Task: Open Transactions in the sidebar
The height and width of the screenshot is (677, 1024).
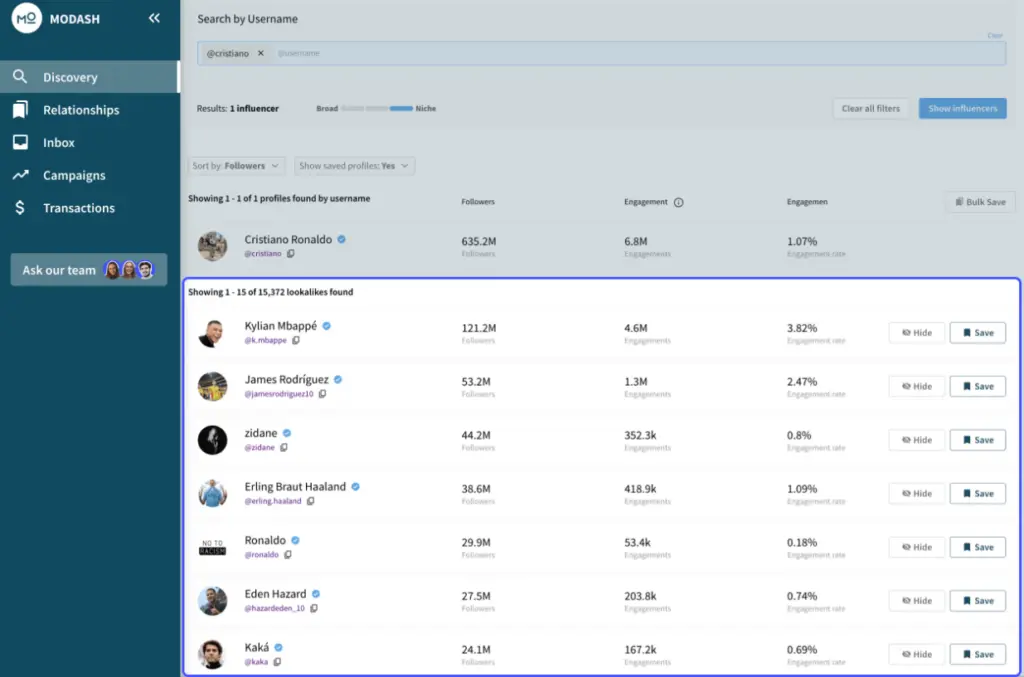Action: (x=78, y=208)
